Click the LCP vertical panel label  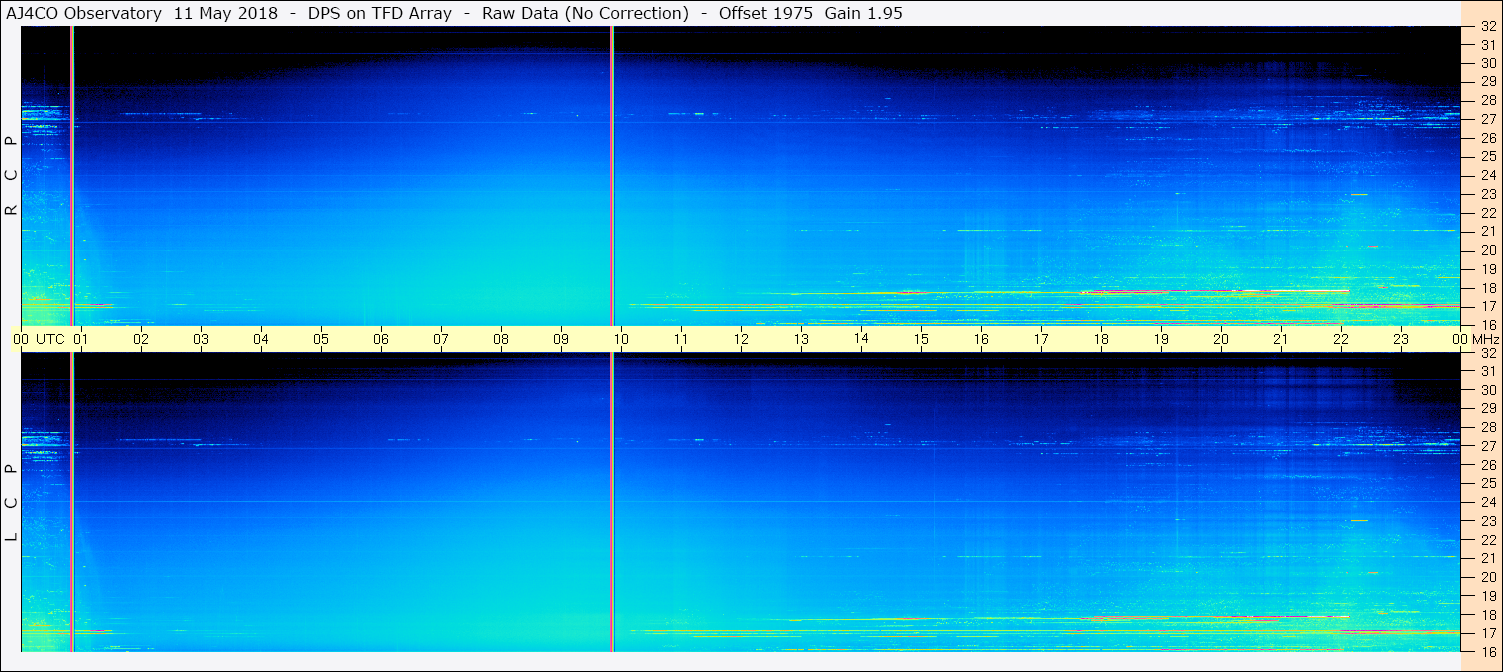click(11, 503)
